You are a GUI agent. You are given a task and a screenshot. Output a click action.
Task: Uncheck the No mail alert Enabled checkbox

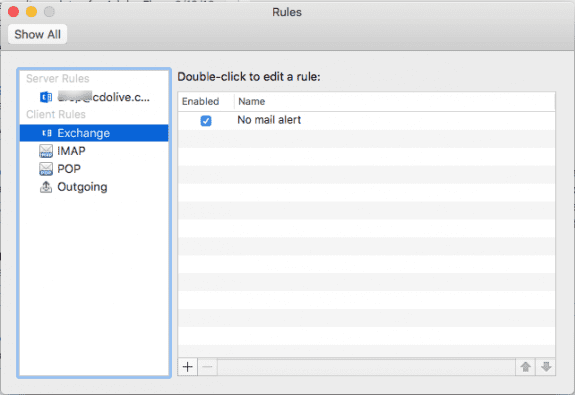206,121
